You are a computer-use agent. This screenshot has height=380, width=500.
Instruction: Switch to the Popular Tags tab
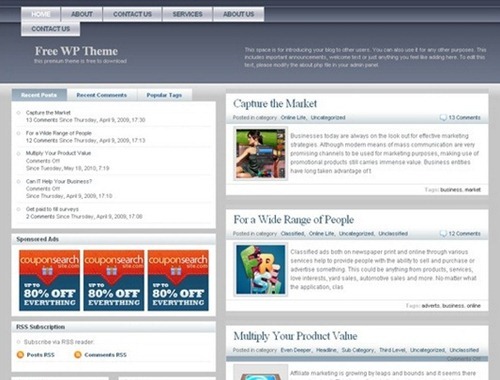(x=164, y=95)
